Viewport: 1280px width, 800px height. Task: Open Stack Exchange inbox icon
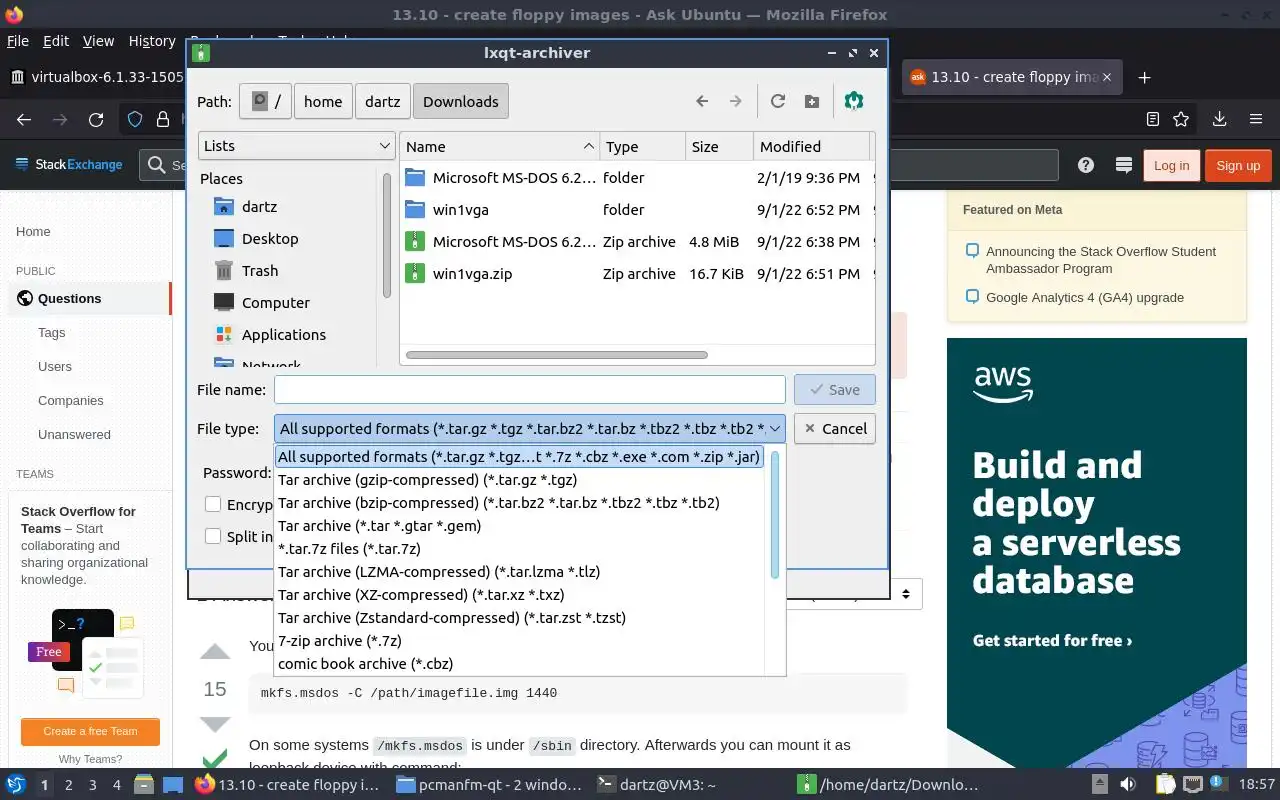(x=1123, y=165)
